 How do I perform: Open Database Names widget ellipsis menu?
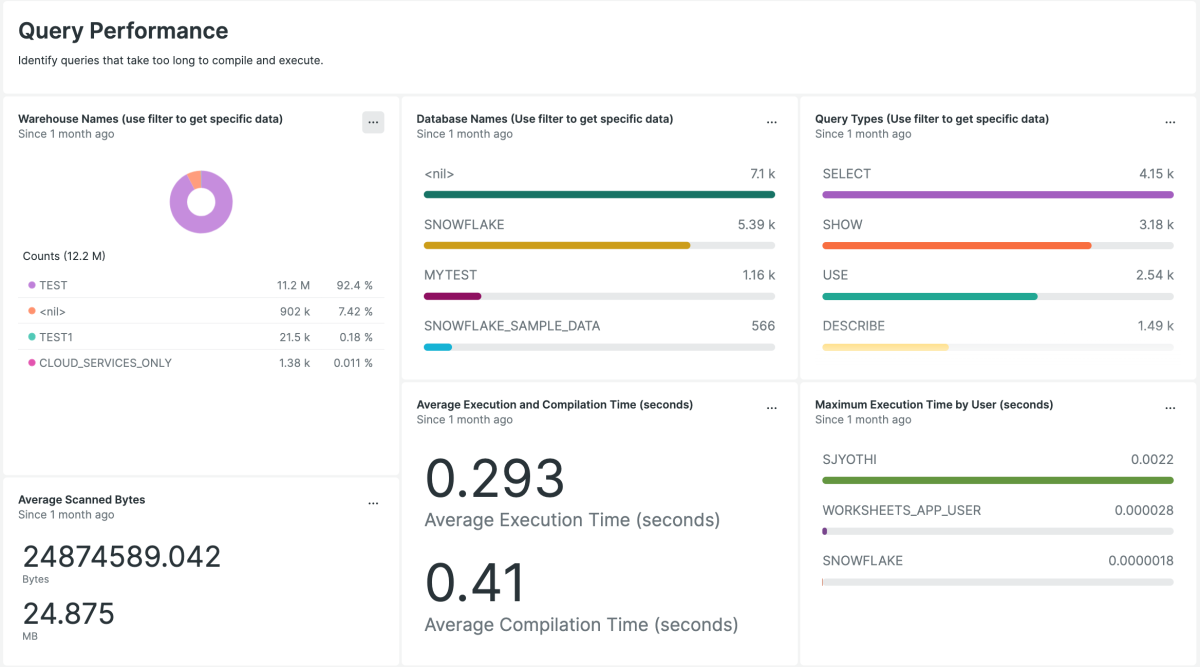(771, 122)
